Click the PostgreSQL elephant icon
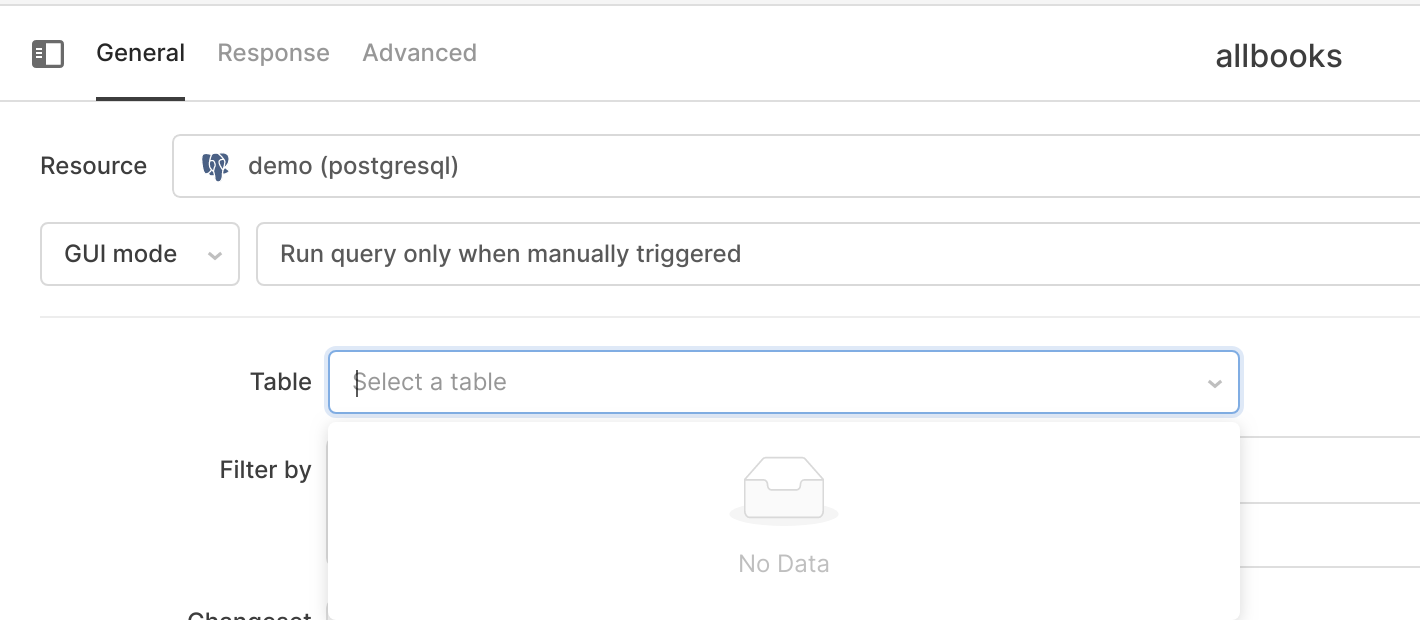Screen dimensions: 1420x620 (215, 166)
